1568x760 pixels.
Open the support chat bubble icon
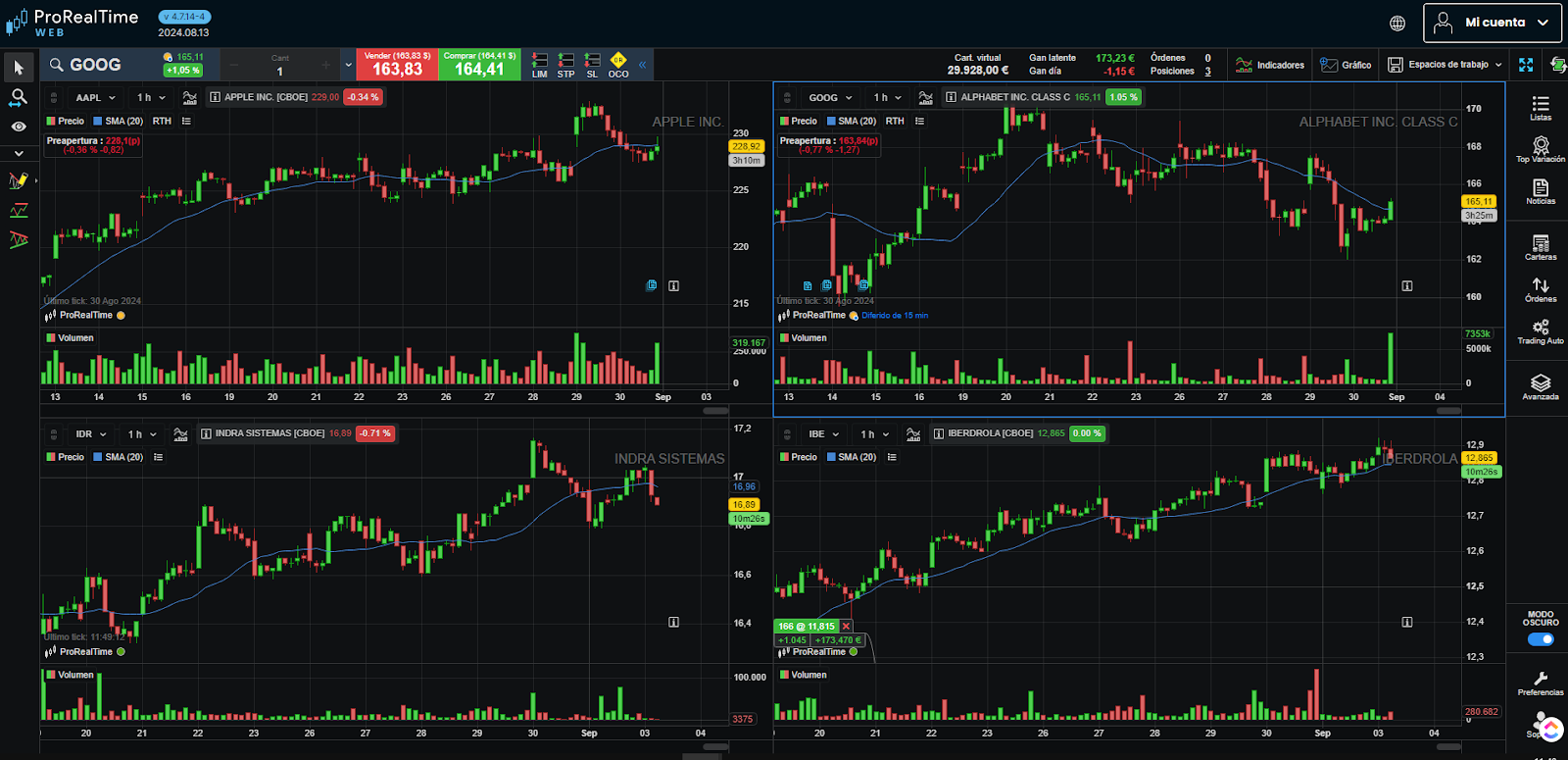(1550, 730)
